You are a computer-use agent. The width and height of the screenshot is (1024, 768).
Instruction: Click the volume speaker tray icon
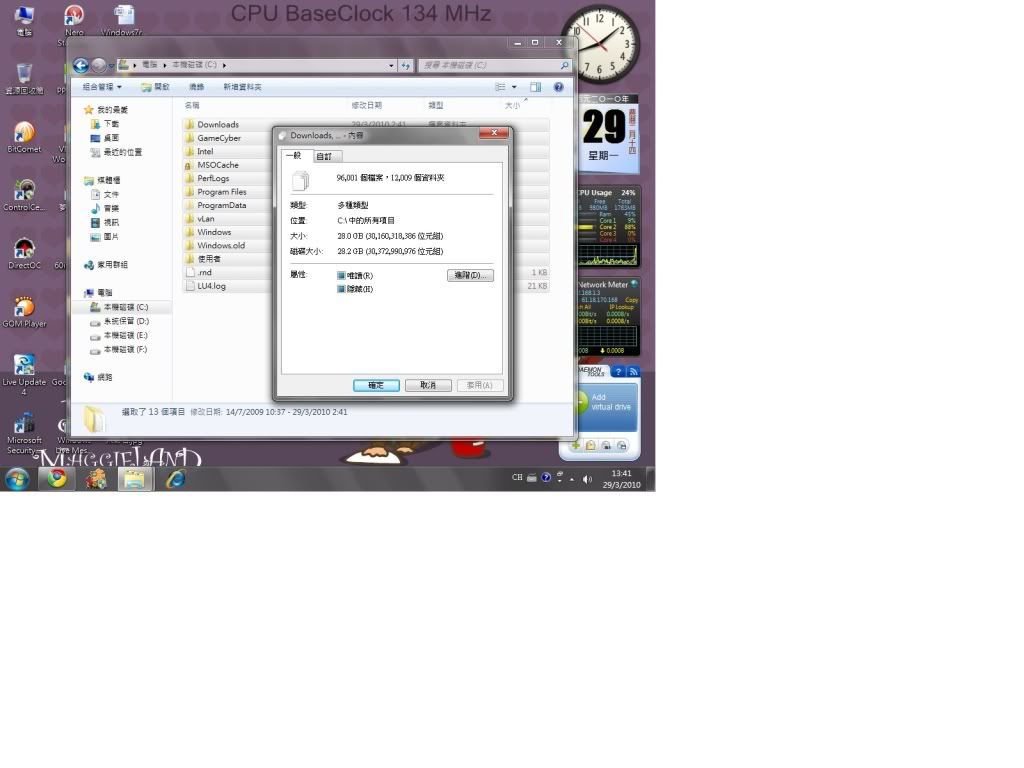point(587,479)
